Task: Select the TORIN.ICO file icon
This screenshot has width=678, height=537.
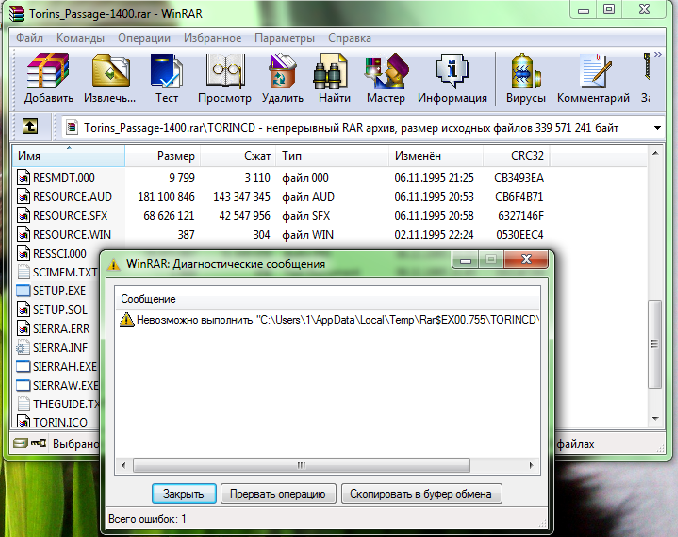Action: pyautogui.click(x=23, y=422)
